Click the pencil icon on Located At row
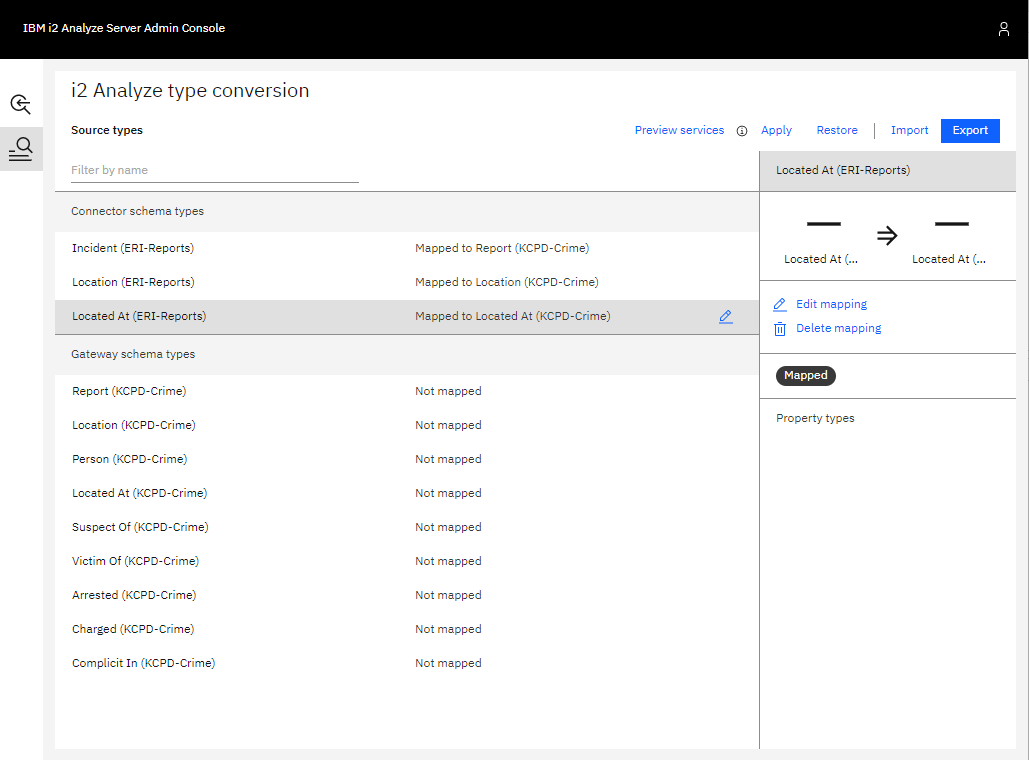This screenshot has height=760, width=1029. (726, 316)
